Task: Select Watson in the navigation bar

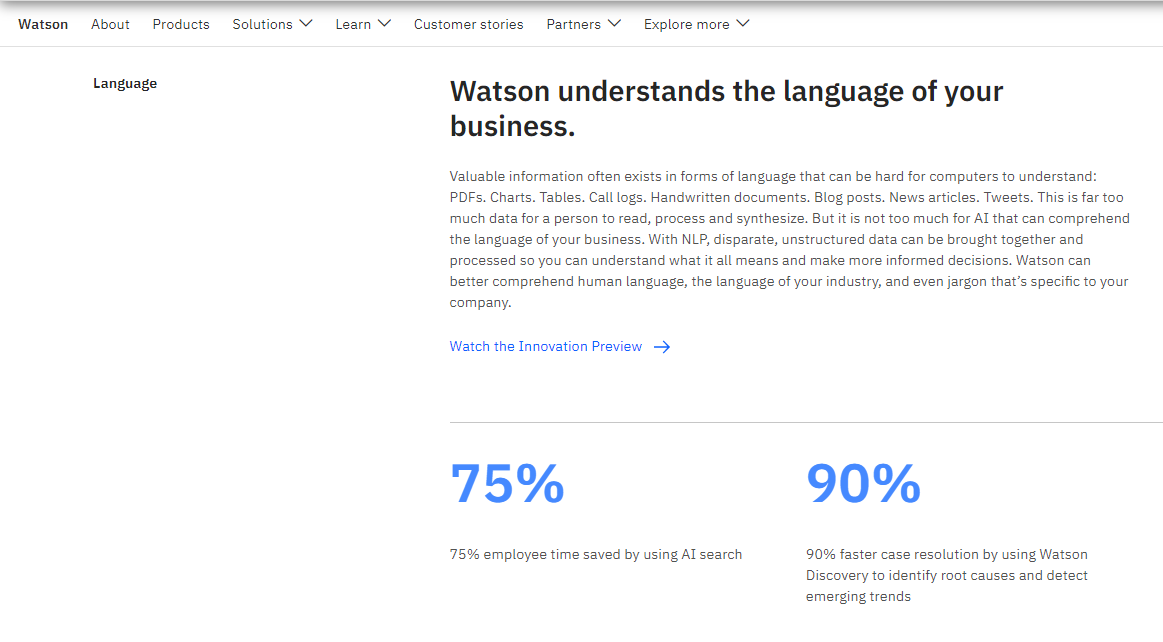Action: click(43, 23)
